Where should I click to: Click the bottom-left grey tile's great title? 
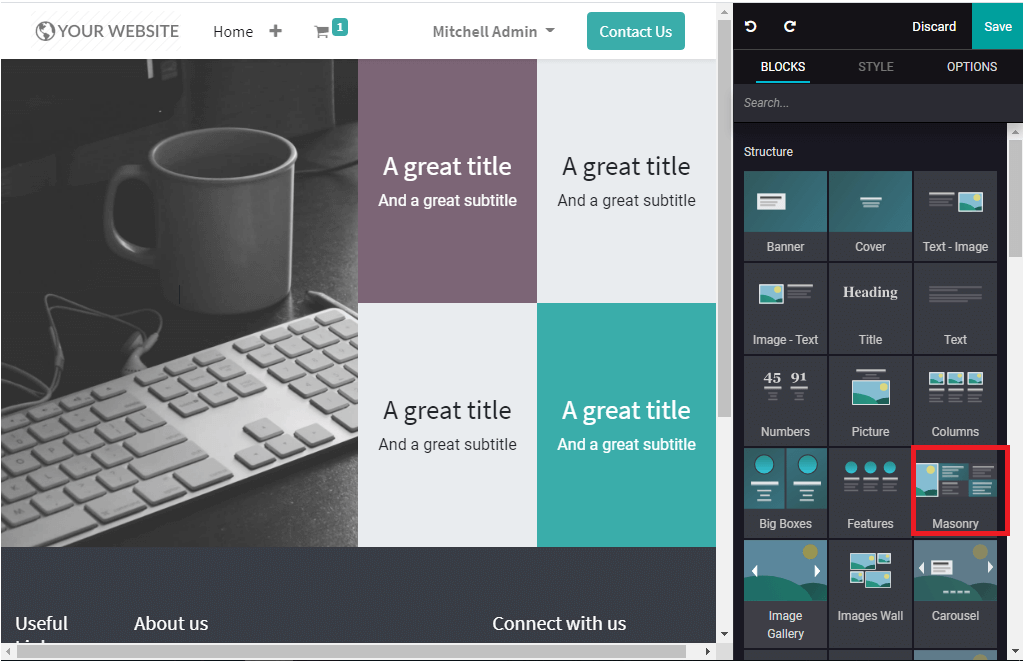447,411
